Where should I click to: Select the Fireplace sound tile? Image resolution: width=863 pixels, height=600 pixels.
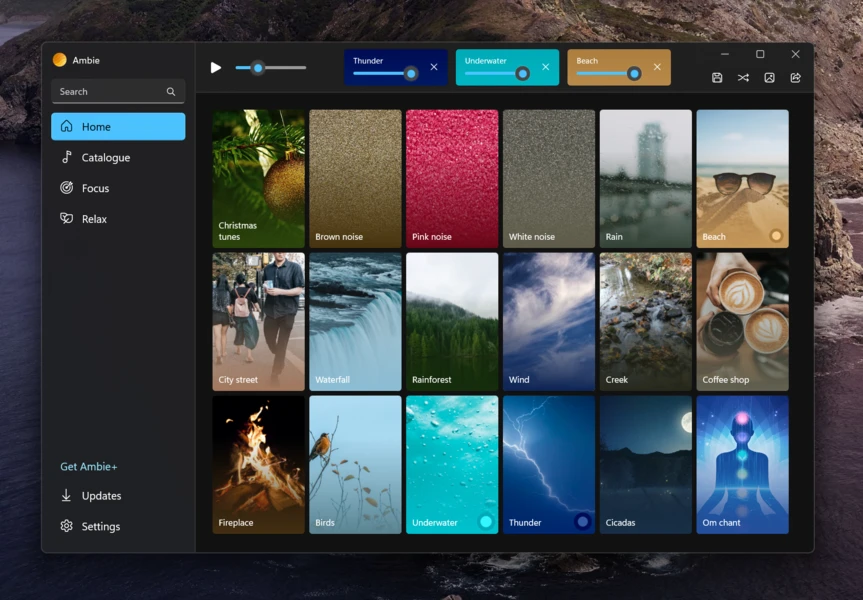(258, 463)
